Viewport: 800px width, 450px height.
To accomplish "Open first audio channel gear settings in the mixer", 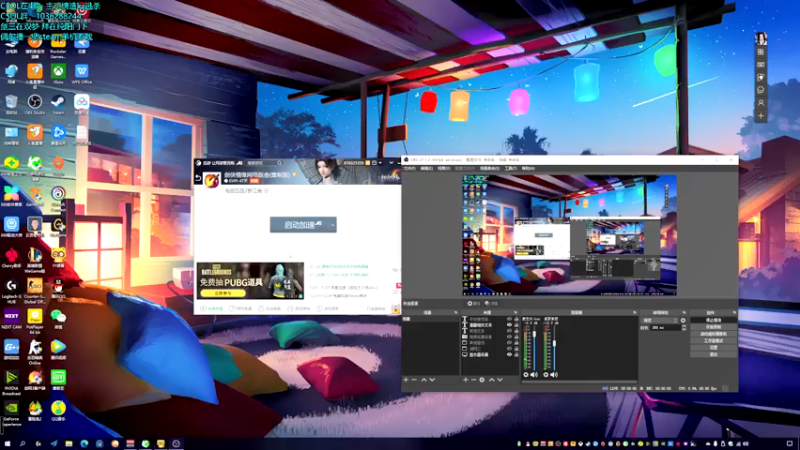I will click(526, 374).
